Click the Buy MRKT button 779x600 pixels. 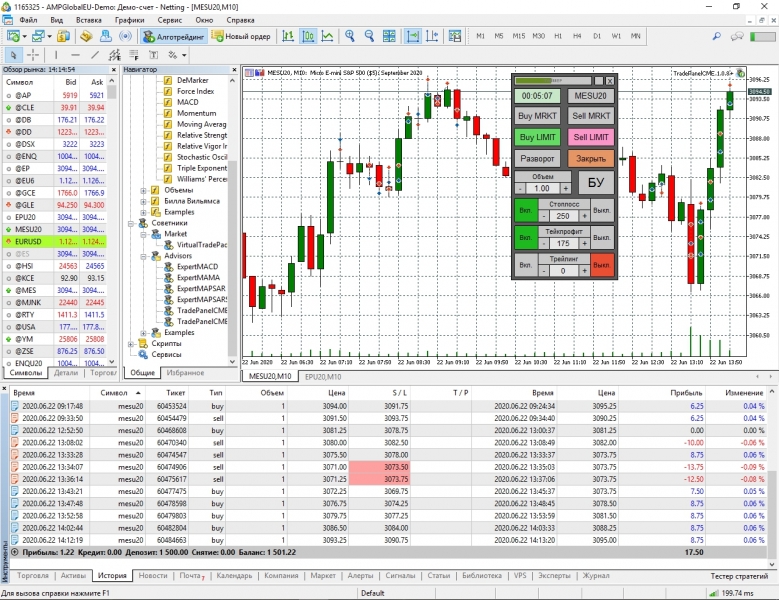coord(537,116)
